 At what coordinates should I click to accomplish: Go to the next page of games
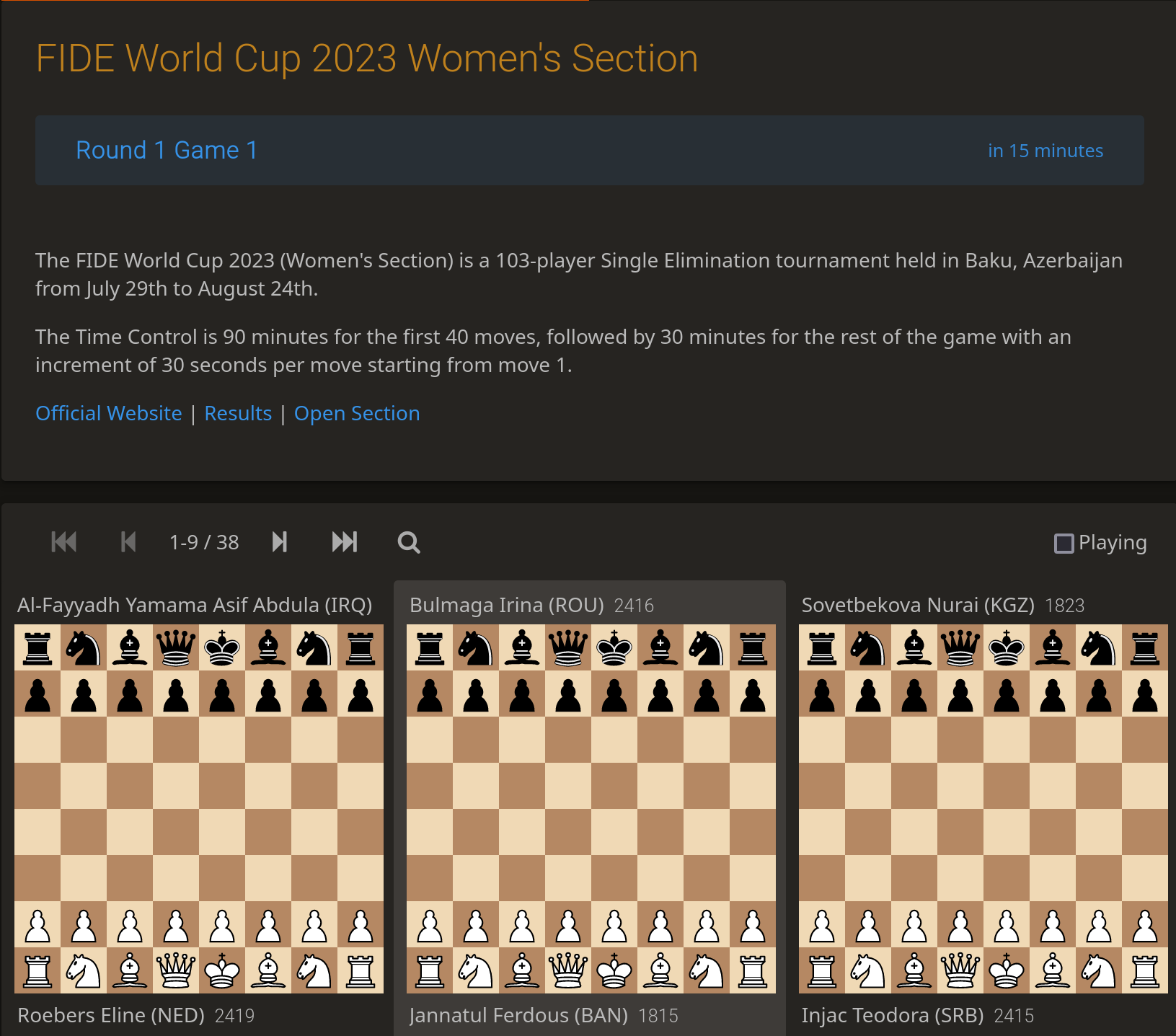tap(280, 542)
